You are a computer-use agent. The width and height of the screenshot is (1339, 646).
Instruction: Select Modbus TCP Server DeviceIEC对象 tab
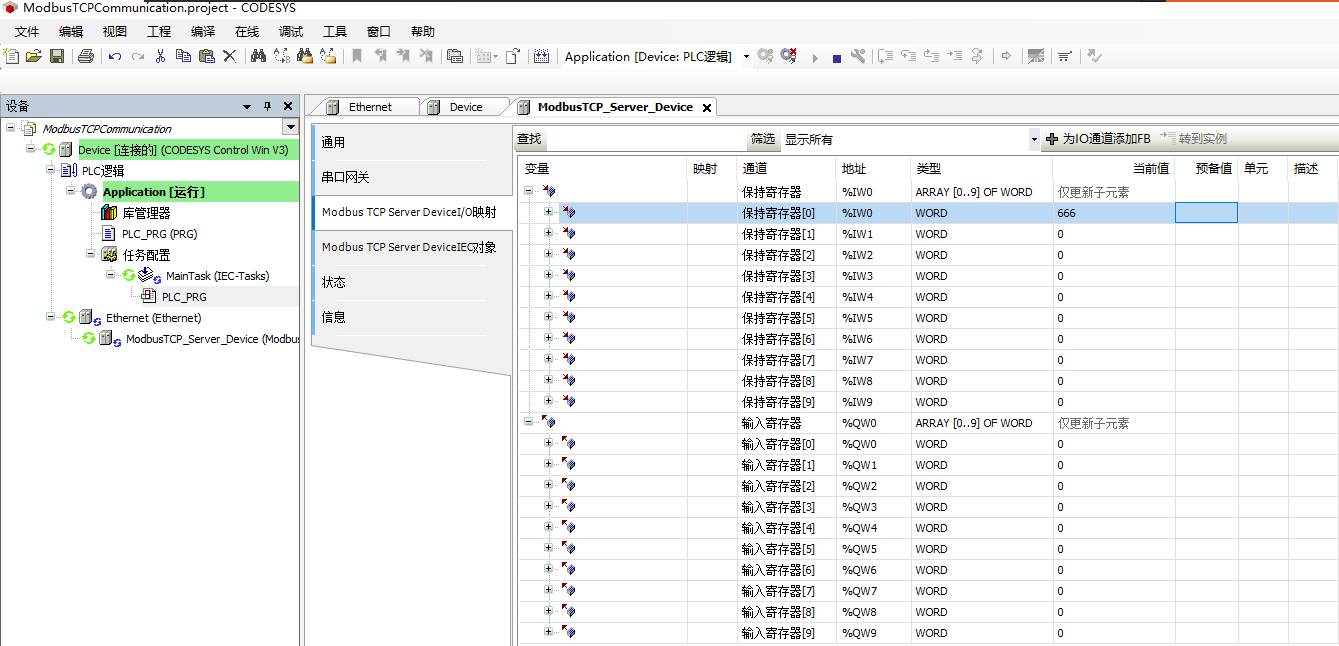click(410, 247)
